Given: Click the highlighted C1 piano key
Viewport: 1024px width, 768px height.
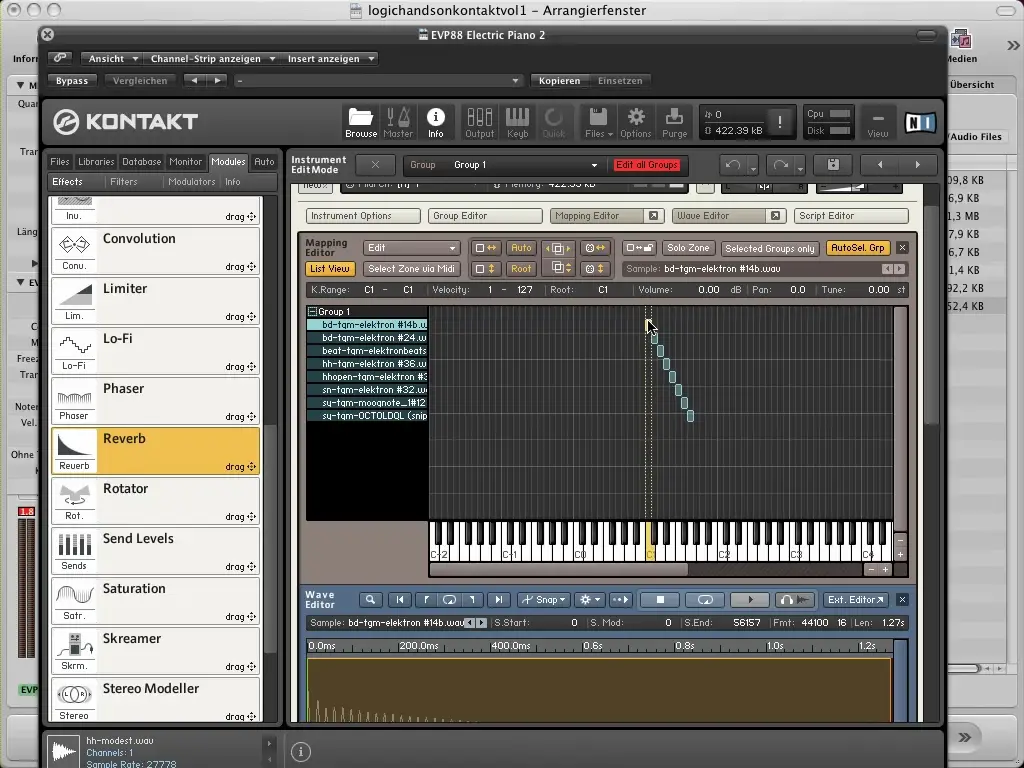Looking at the screenshot, I should point(650,542).
